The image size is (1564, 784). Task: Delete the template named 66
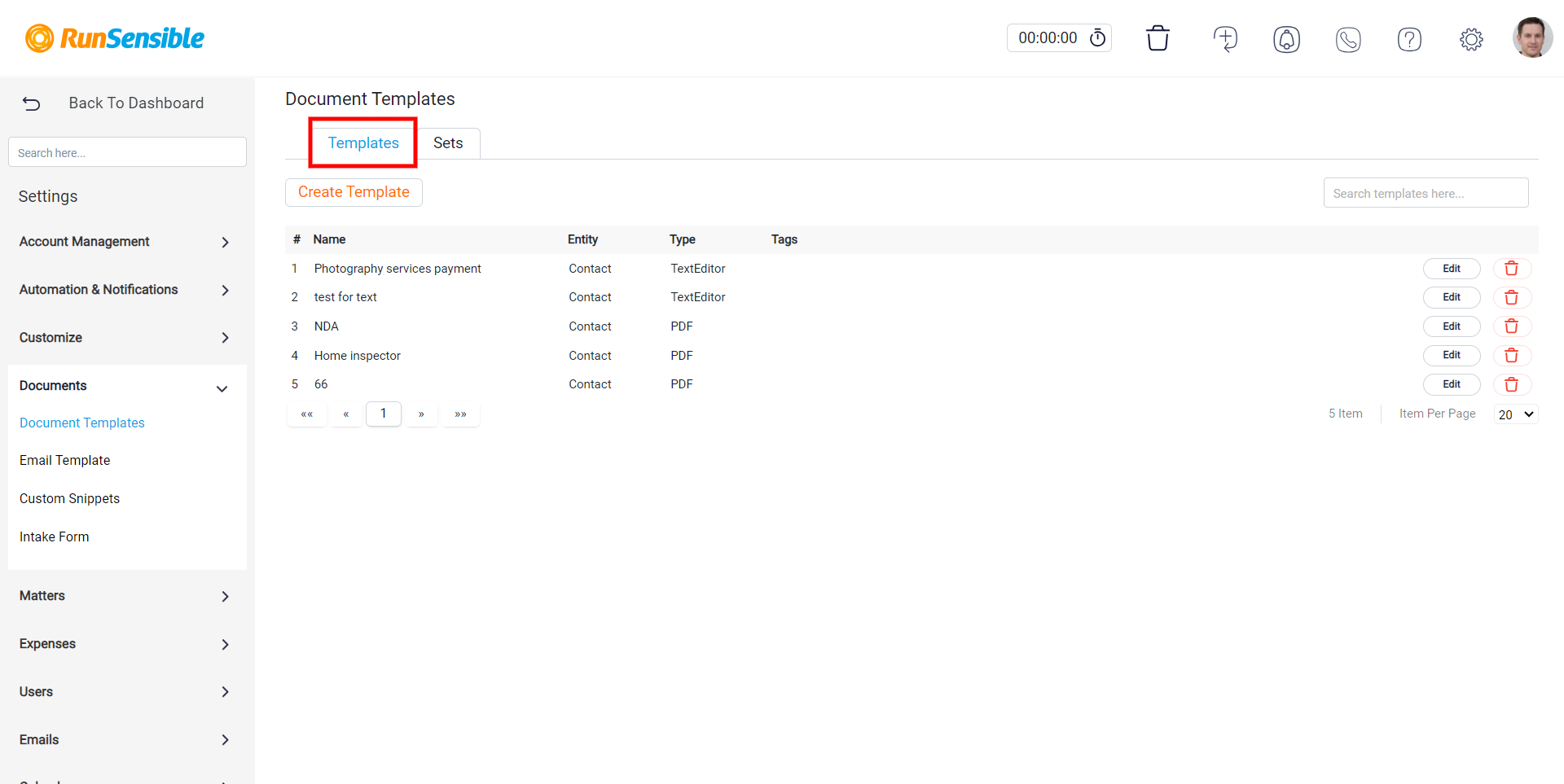[1511, 384]
